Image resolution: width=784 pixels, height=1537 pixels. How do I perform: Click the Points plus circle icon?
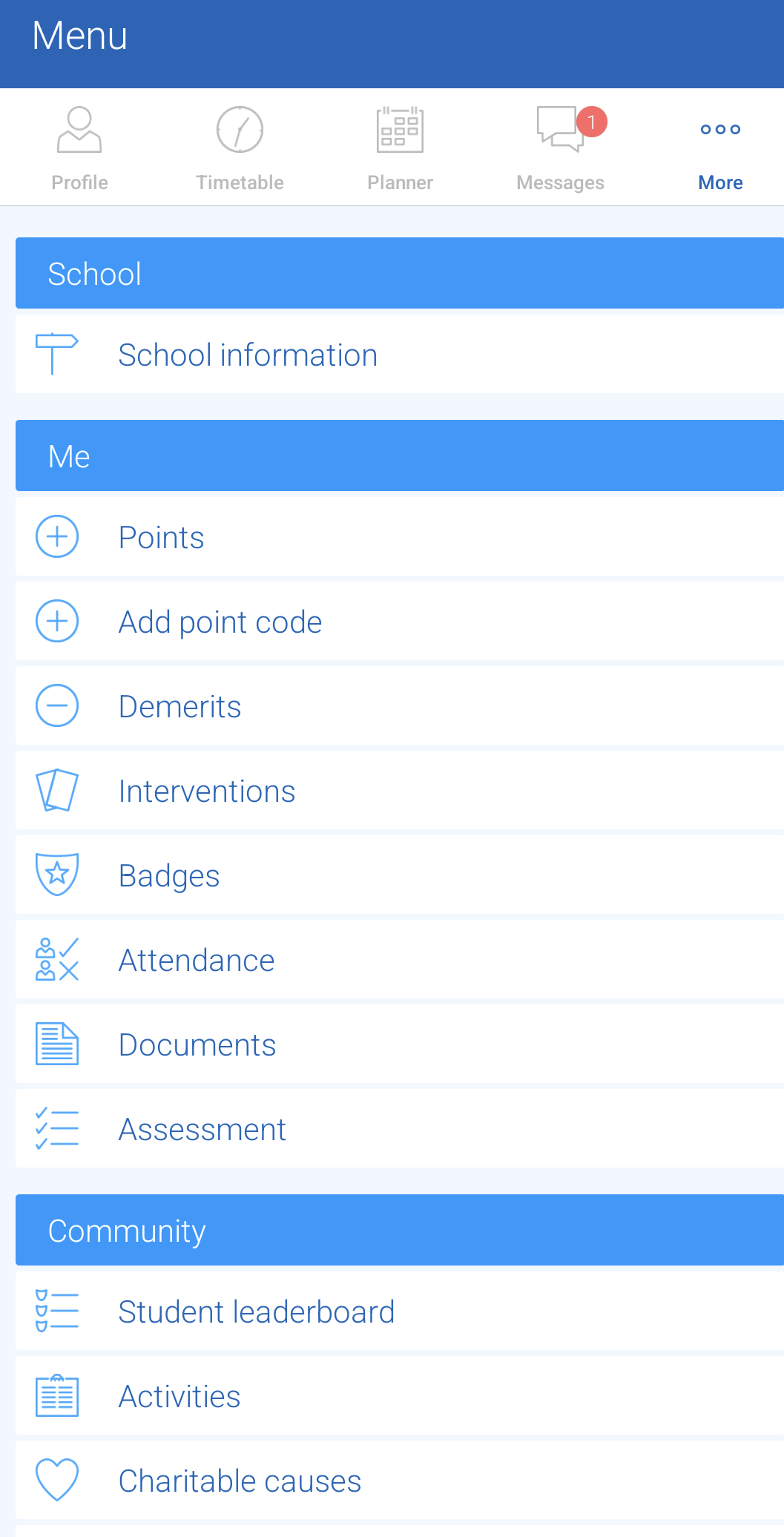tap(56, 536)
